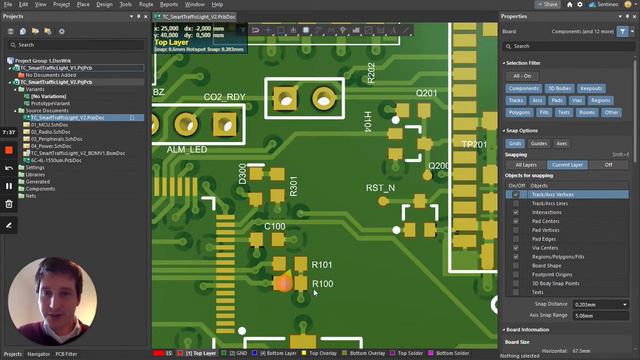Toggle the Pad Edges snapping checkbox
Image resolution: width=640 pixels, height=360 pixels.
coord(516,239)
